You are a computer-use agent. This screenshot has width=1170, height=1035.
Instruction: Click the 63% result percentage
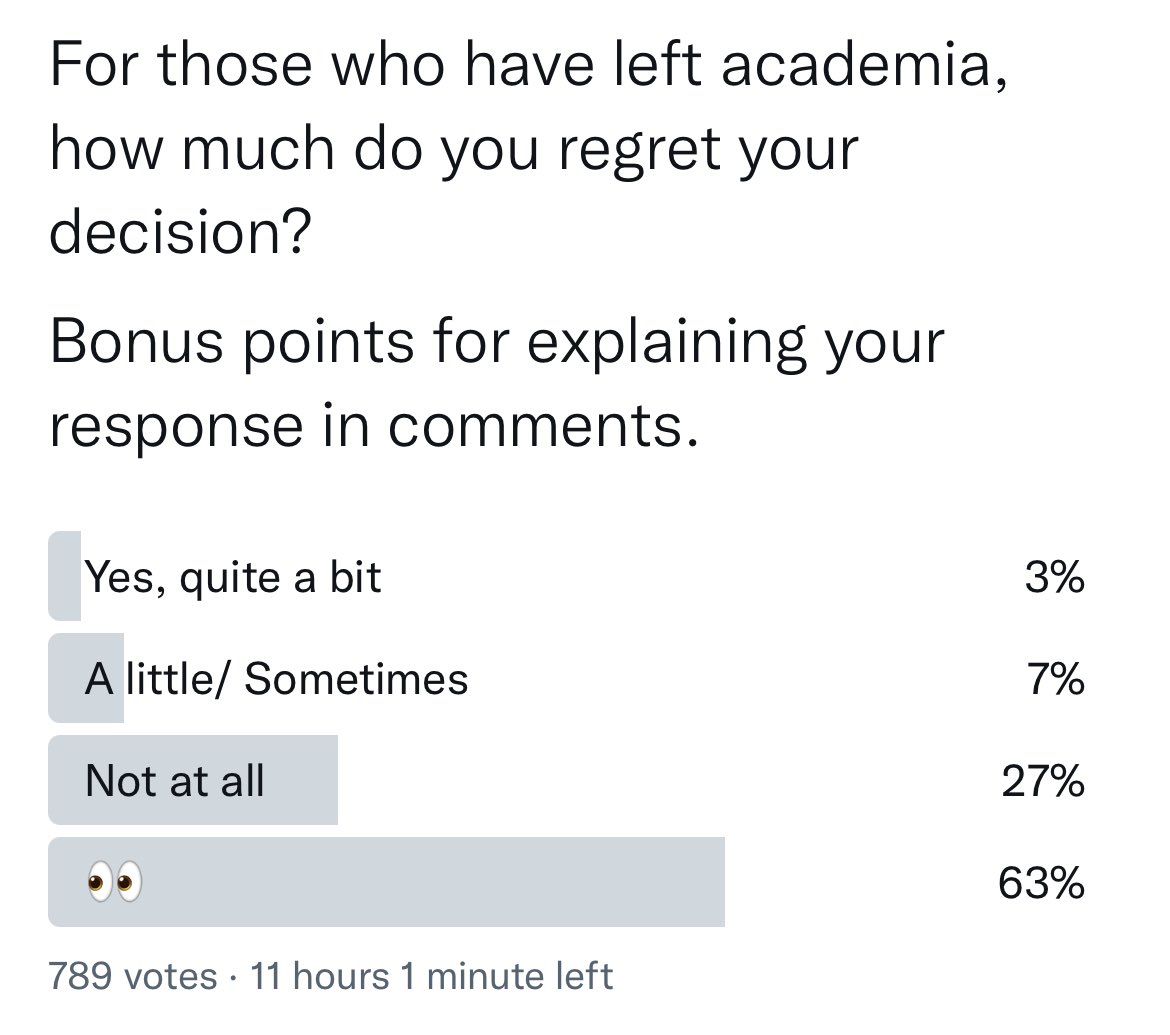pyautogui.click(x=1042, y=882)
